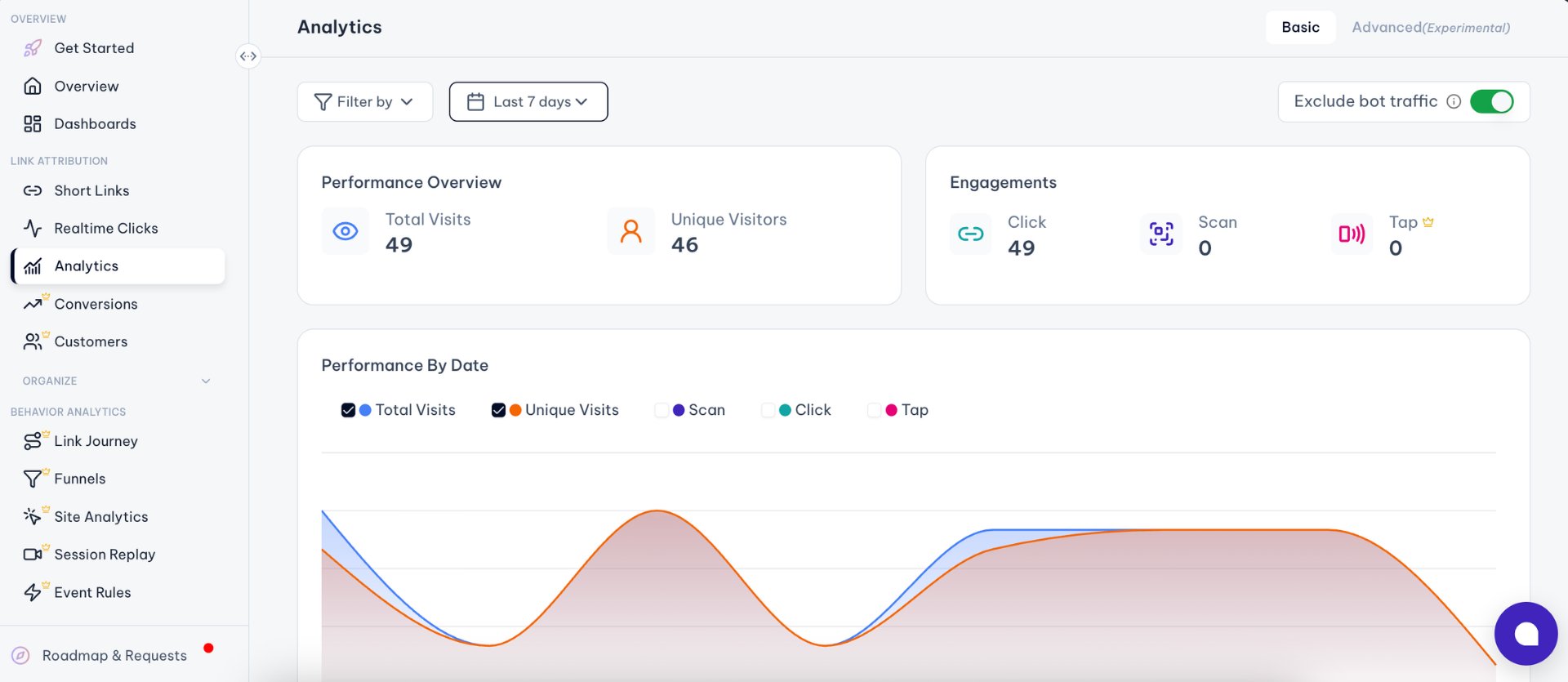
Task: Open Dashboards from the sidebar
Action: click(95, 124)
